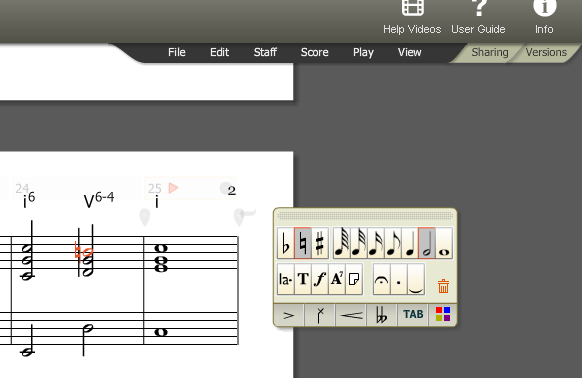Viewport: 582px width, 378px height.
Task: Open the Edit menu
Action: click(x=219, y=52)
